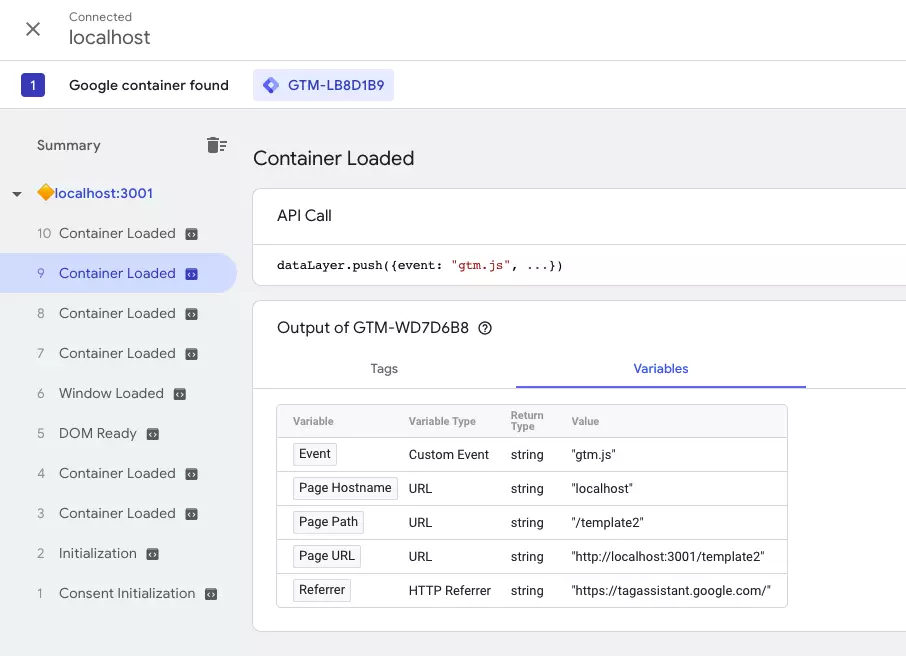Screen dimensions: 906x656
Task: Open the Summary view
Action: tap(69, 145)
